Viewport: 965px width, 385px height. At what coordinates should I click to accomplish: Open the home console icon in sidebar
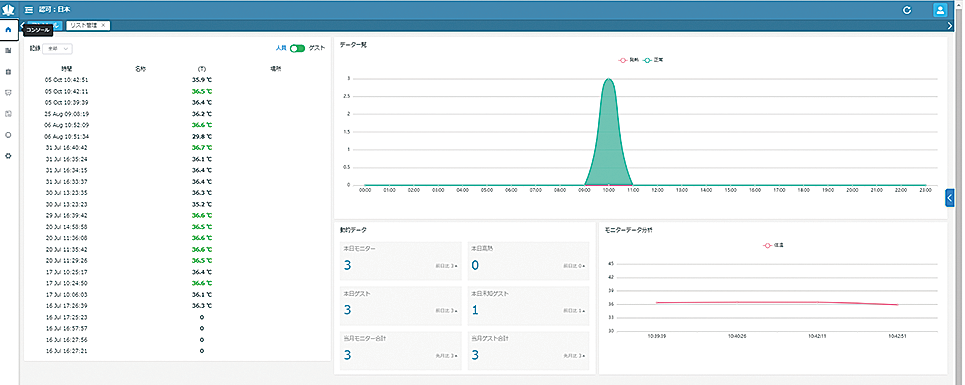pos(9,30)
